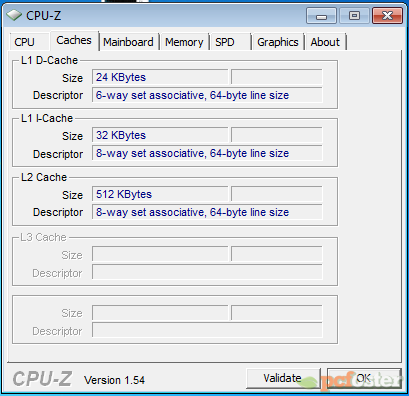
Task: Maximize the CPU-Z window
Action: [x=354, y=16]
